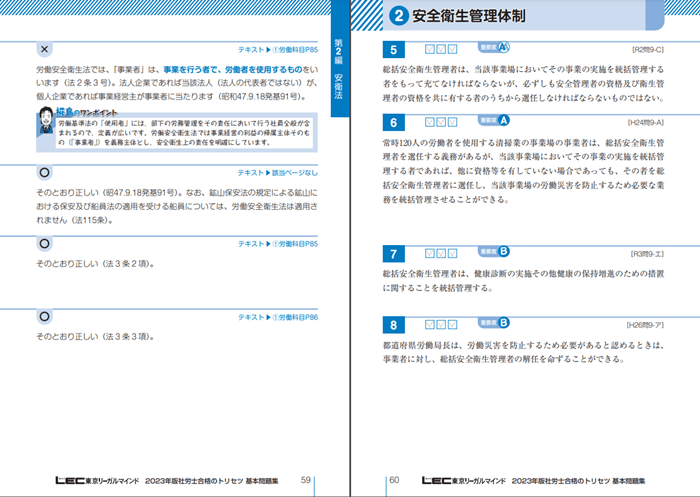This screenshot has width=700, height=497.
Task: Click the ○ mark above 法3条3項 answer
Action: pyautogui.click(x=44, y=317)
